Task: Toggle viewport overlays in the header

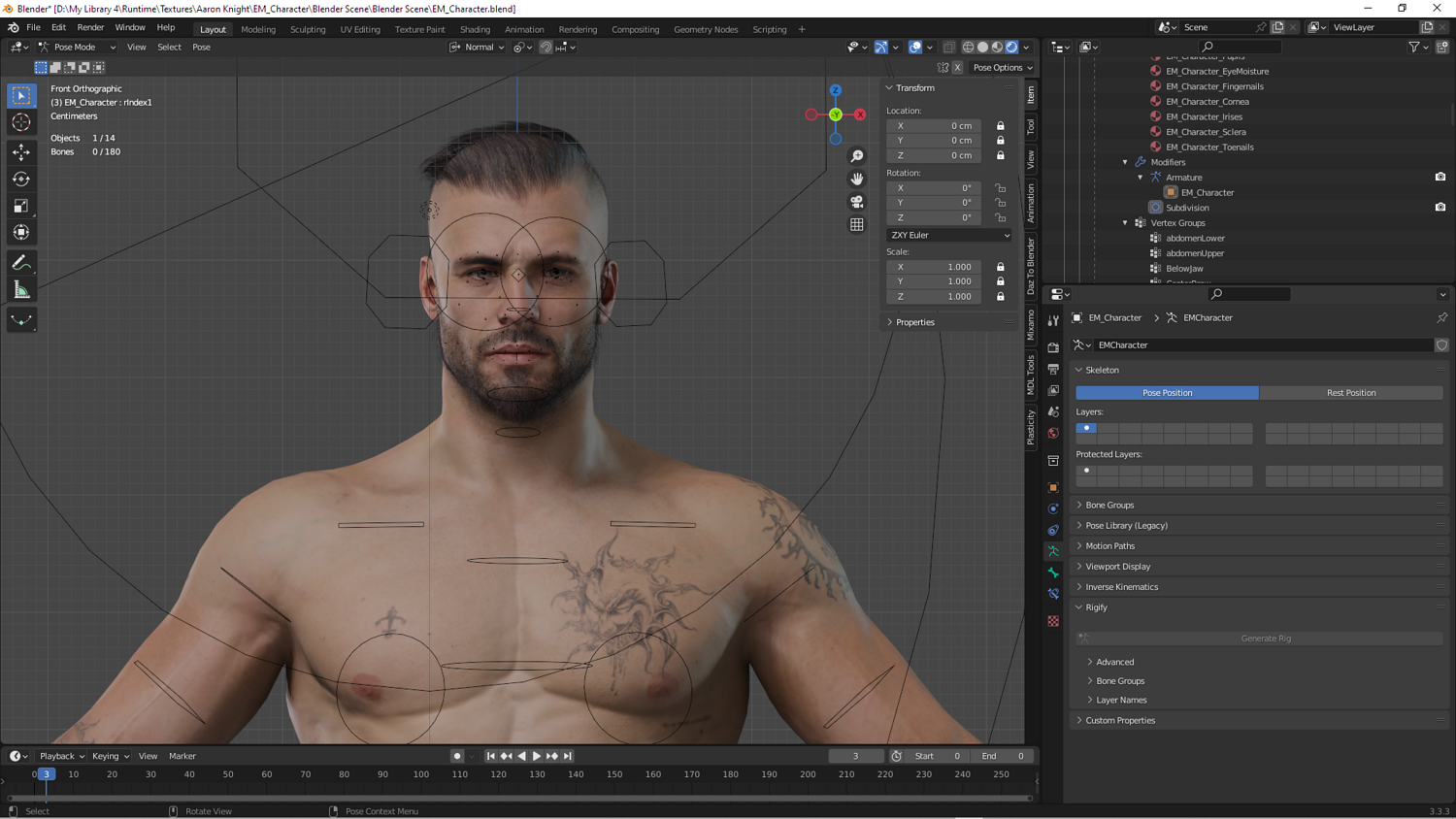Action: (x=915, y=47)
